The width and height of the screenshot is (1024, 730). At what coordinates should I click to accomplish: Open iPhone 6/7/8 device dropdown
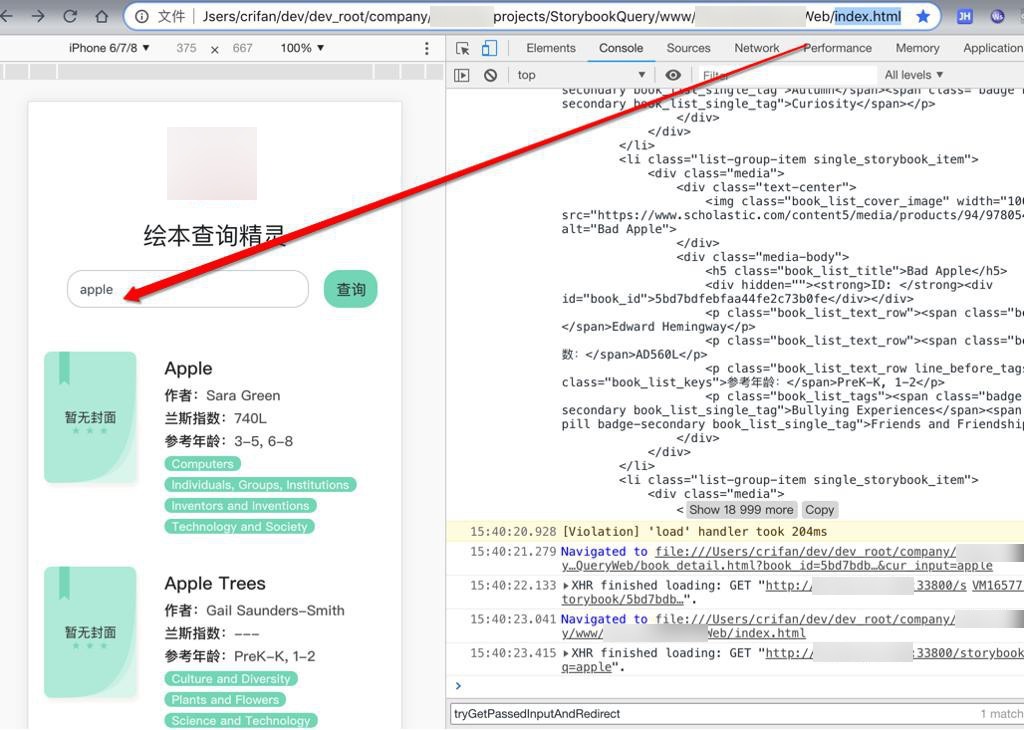point(109,48)
